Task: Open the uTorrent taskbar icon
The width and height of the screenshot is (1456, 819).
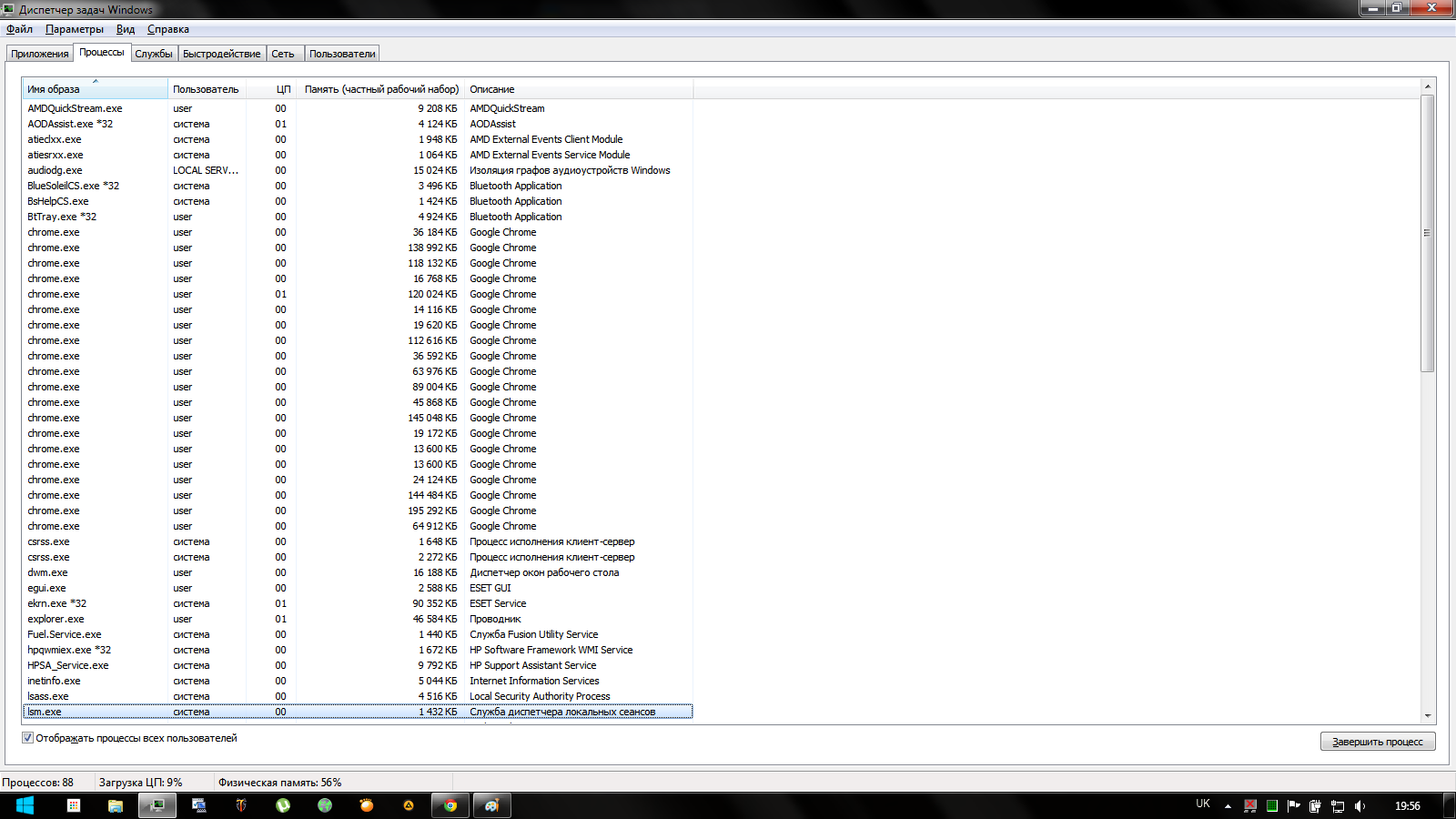Action: (x=283, y=805)
